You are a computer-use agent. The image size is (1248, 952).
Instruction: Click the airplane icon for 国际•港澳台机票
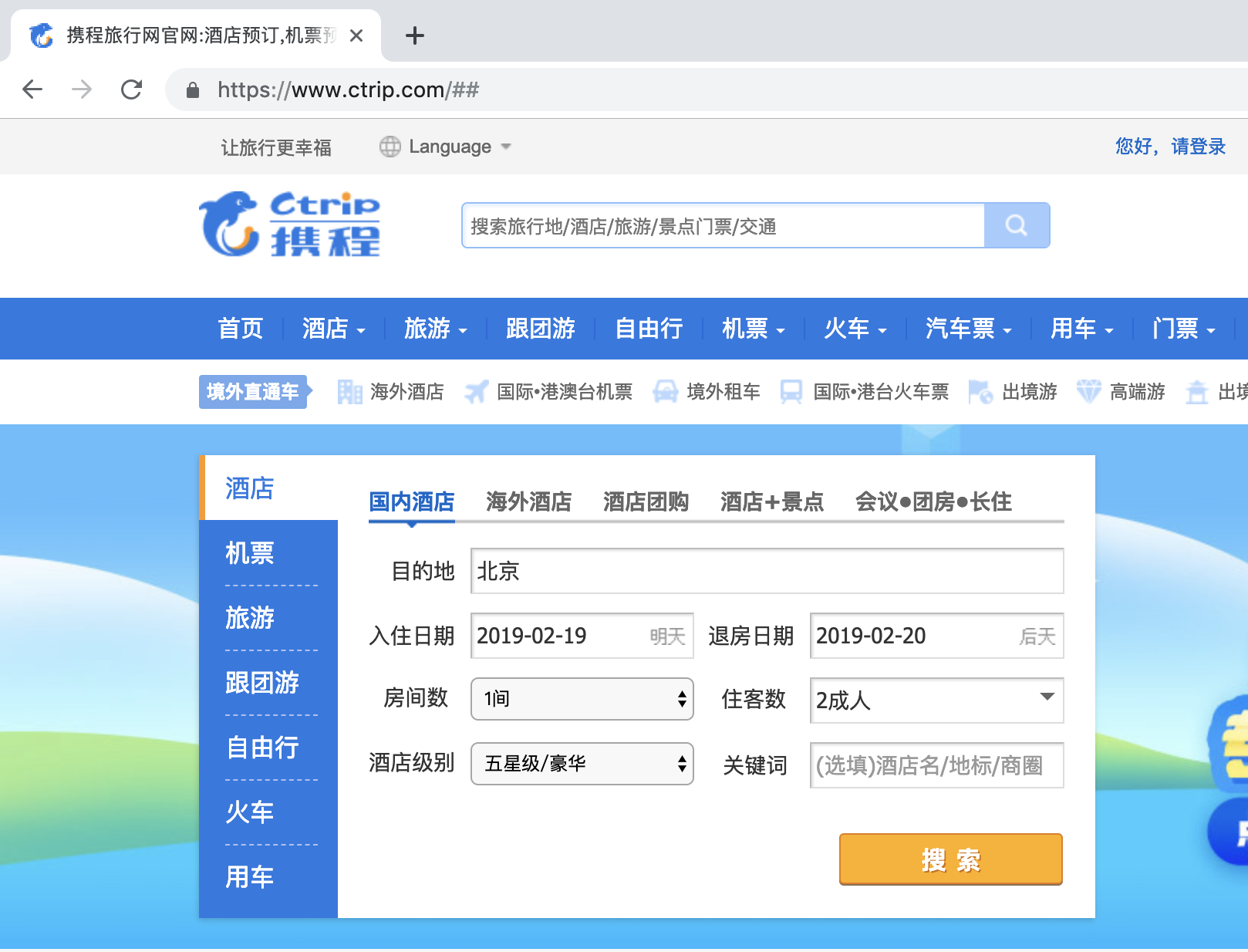point(476,392)
